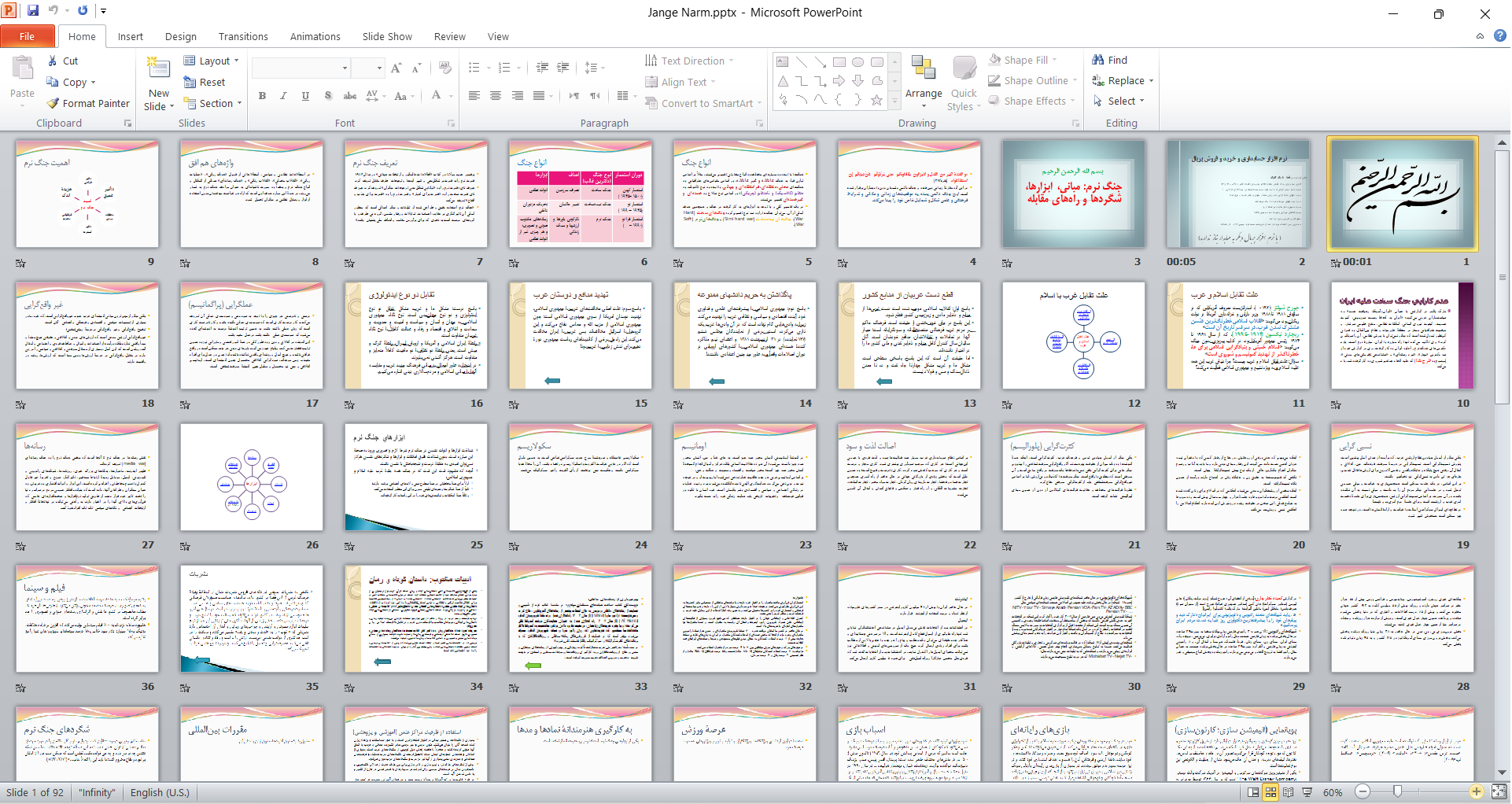Click the zoom out minus button

(x=1363, y=792)
